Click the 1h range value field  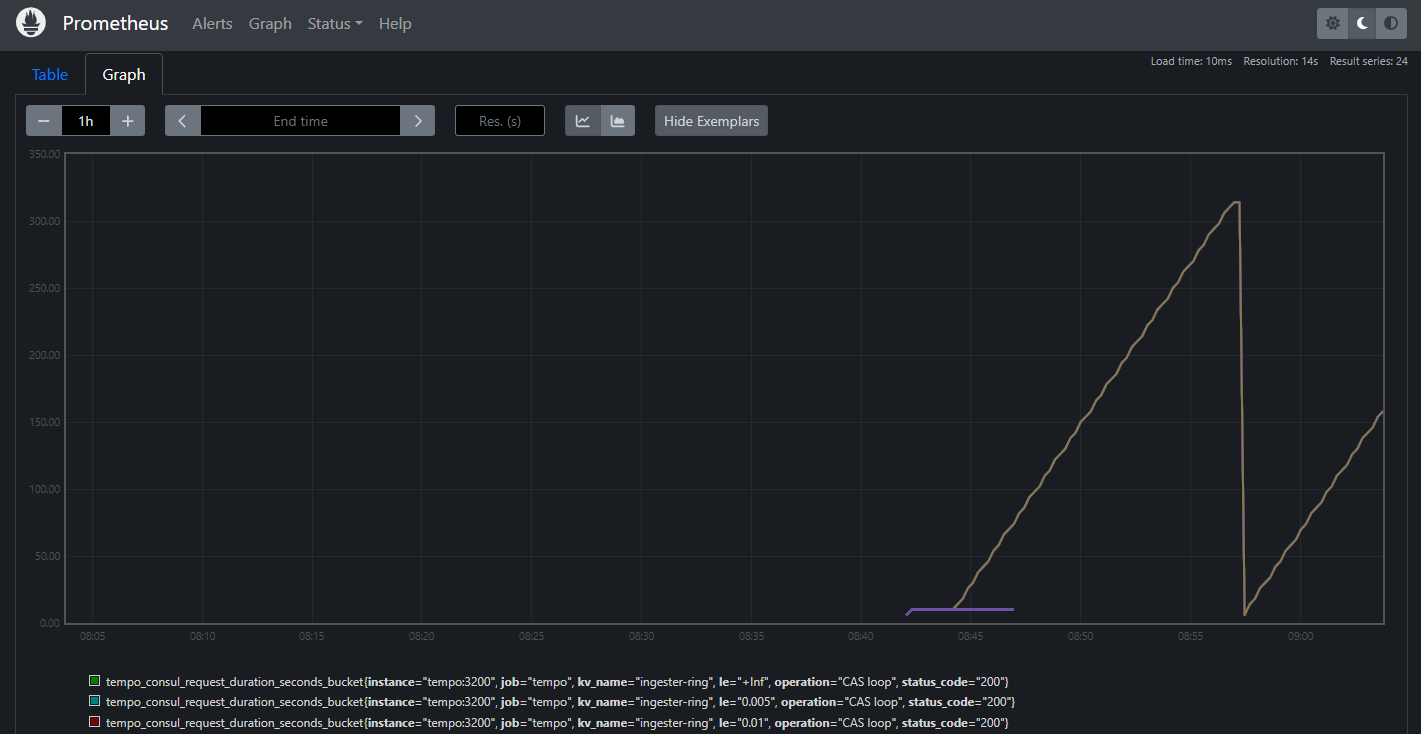coord(86,121)
